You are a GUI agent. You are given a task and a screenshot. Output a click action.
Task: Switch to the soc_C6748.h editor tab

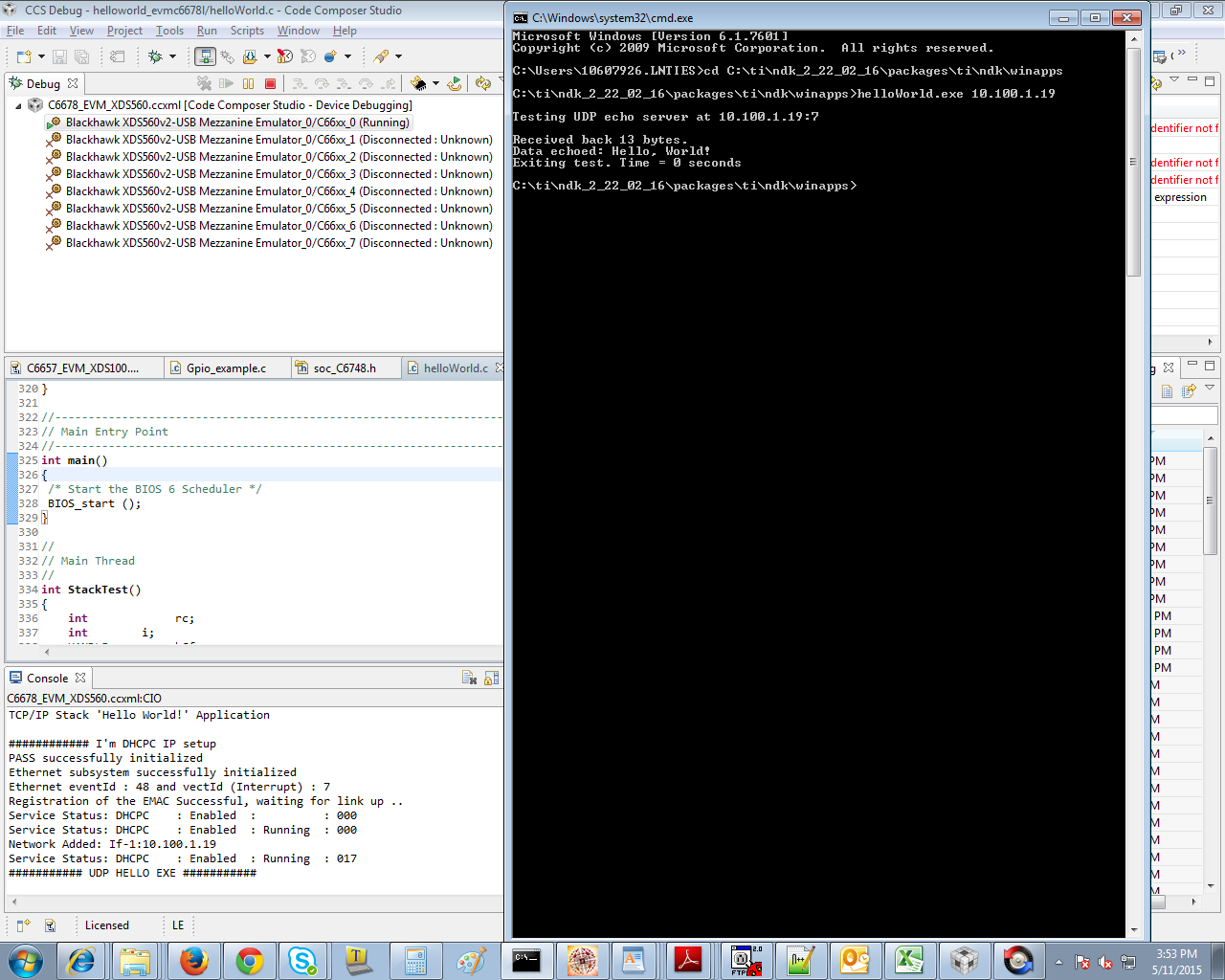click(x=345, y=368)
